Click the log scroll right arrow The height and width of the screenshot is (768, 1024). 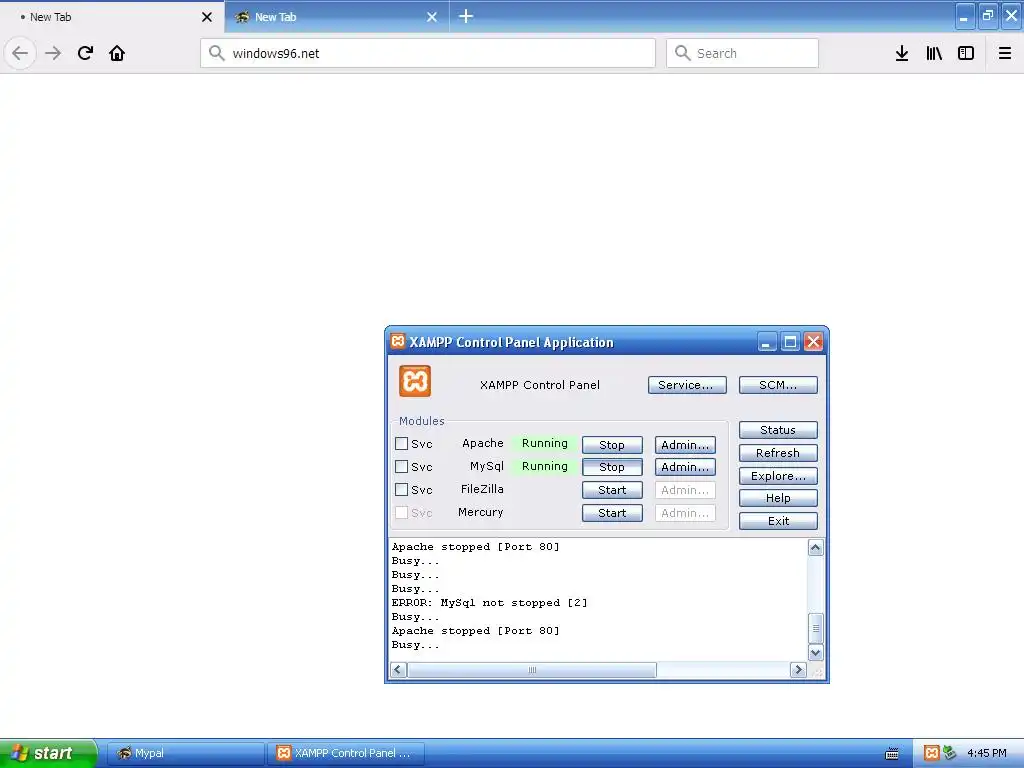click(798, 669)
